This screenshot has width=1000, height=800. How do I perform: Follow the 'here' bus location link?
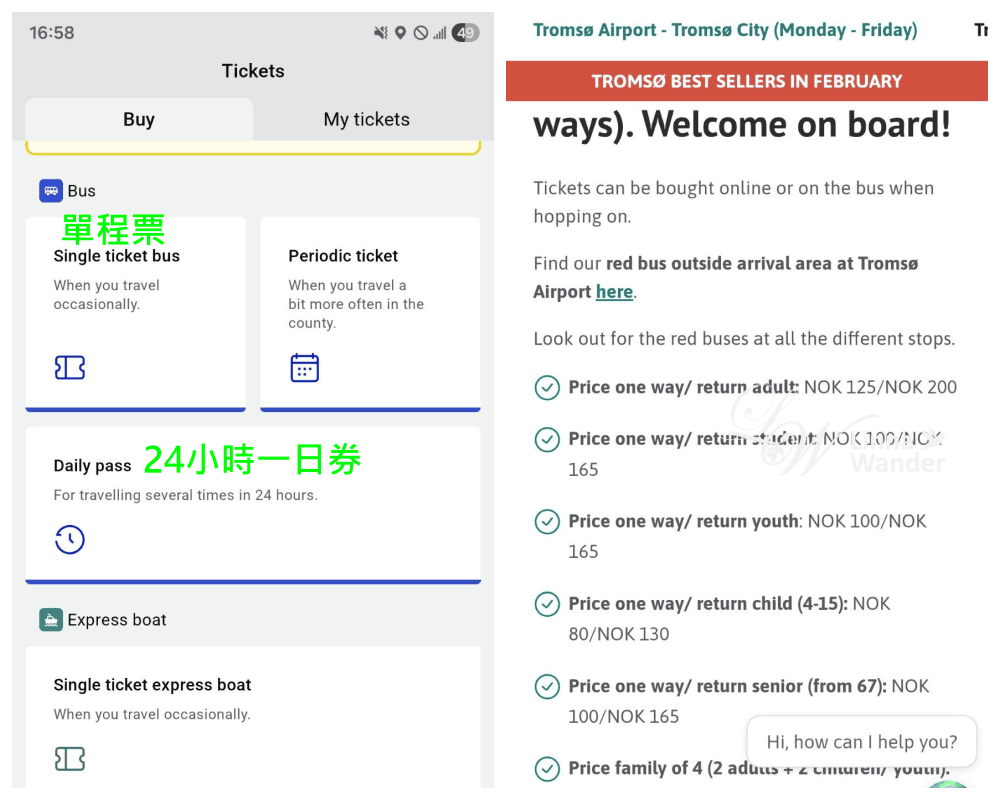(614, 292)
